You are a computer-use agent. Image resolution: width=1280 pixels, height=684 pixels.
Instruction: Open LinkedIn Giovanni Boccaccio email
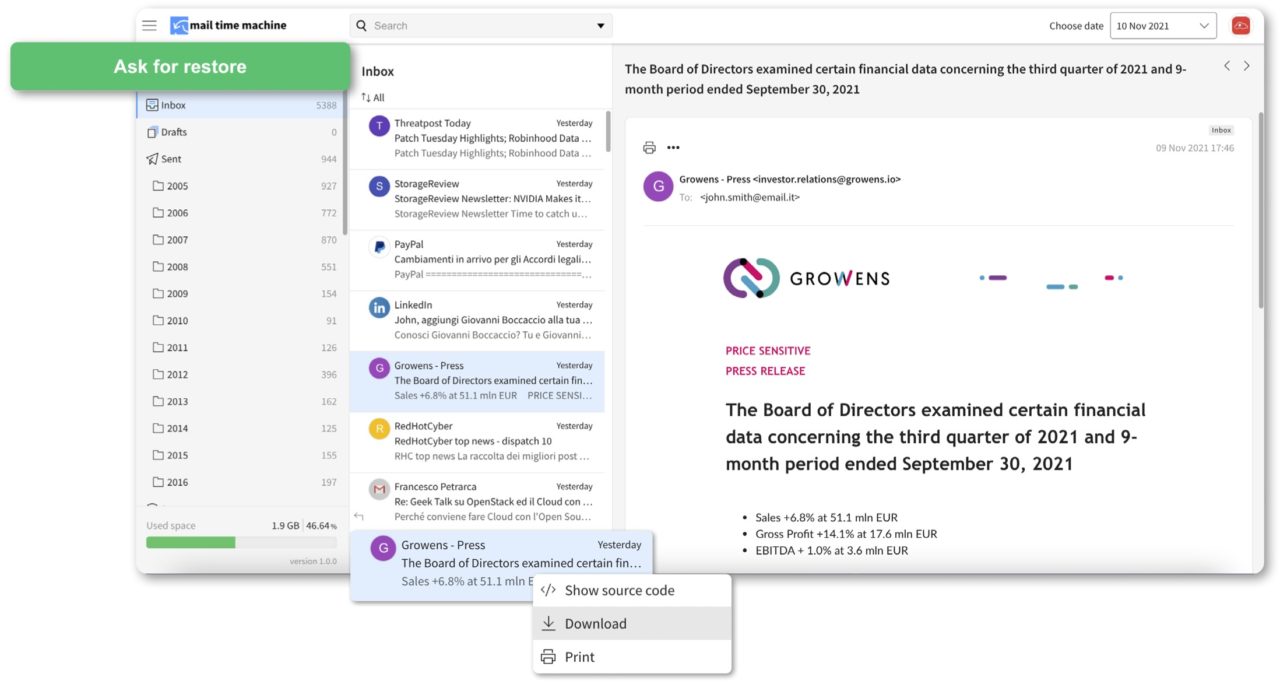[x=477, y=320]
